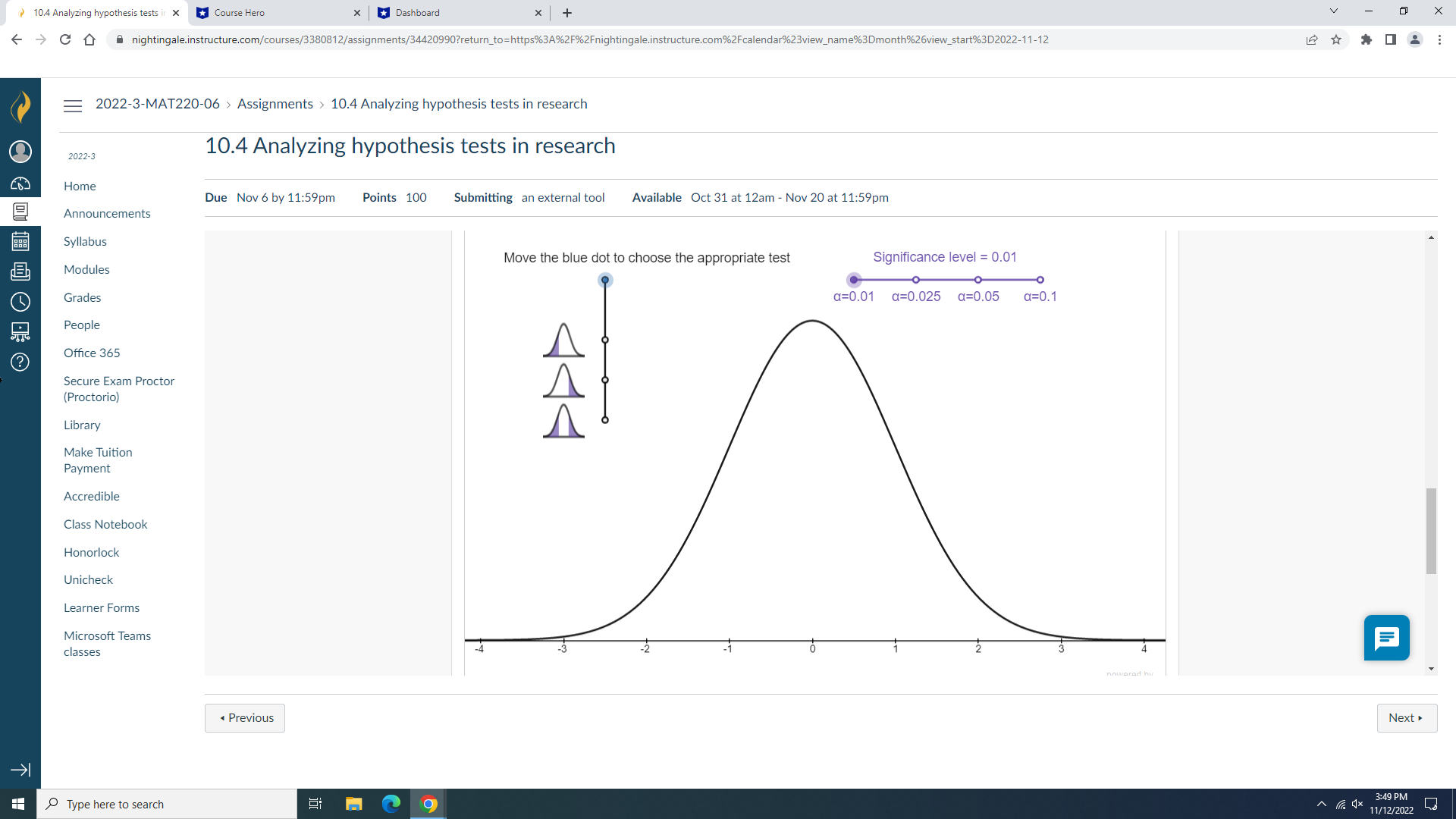Click the Next button
The height and width of the screenshot is (819, 1456).
coord(1406,717)
